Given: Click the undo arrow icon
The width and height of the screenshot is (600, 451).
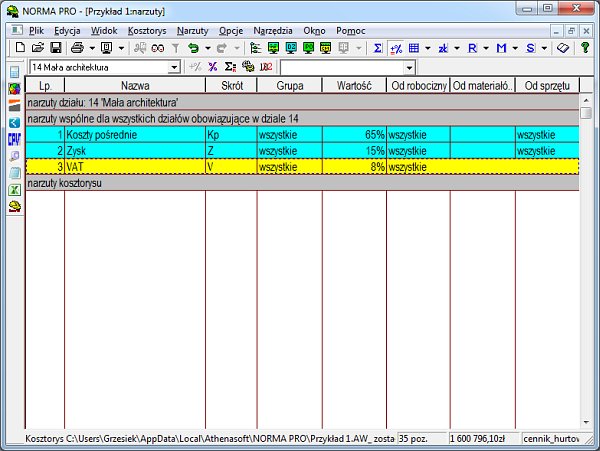Looking at the screenshot, I should (194, 48).
